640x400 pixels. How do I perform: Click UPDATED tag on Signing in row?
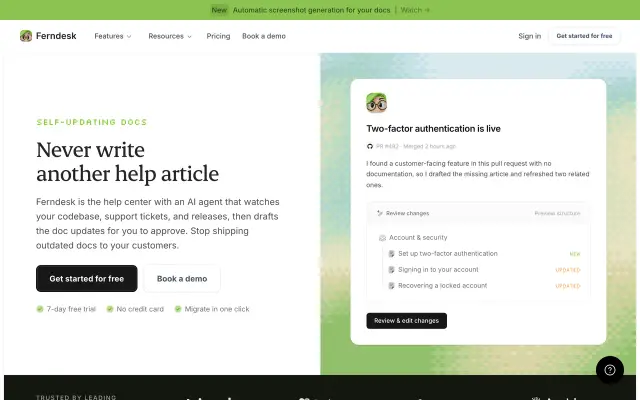[x=568, y=270]
